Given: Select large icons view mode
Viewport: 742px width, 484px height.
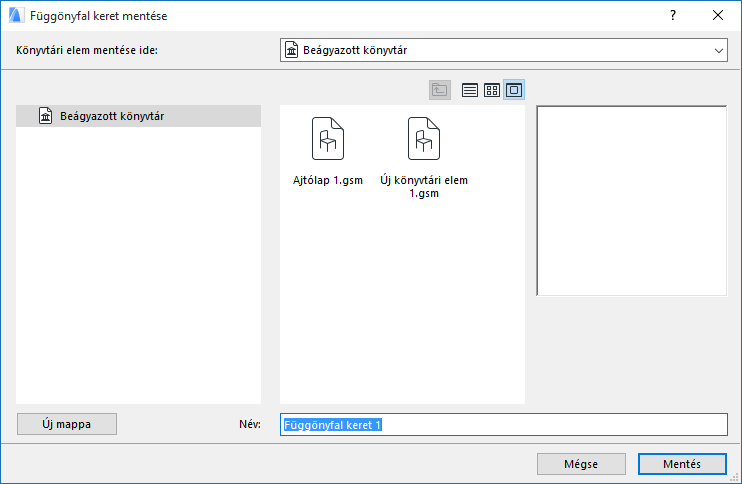Looking at the screenshot, I should click(514, 90).
